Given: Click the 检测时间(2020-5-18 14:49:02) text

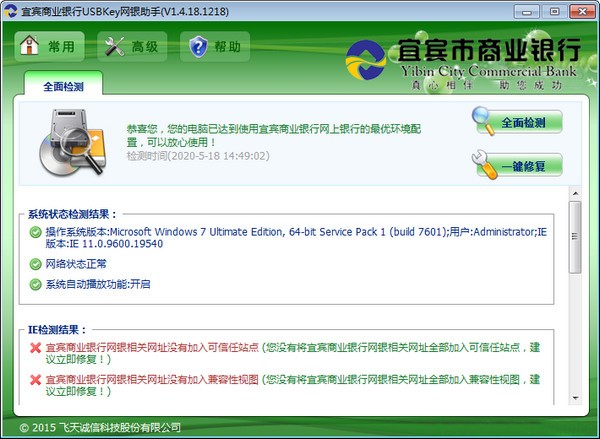Looking at the screenshot, I should pos(198,156).
